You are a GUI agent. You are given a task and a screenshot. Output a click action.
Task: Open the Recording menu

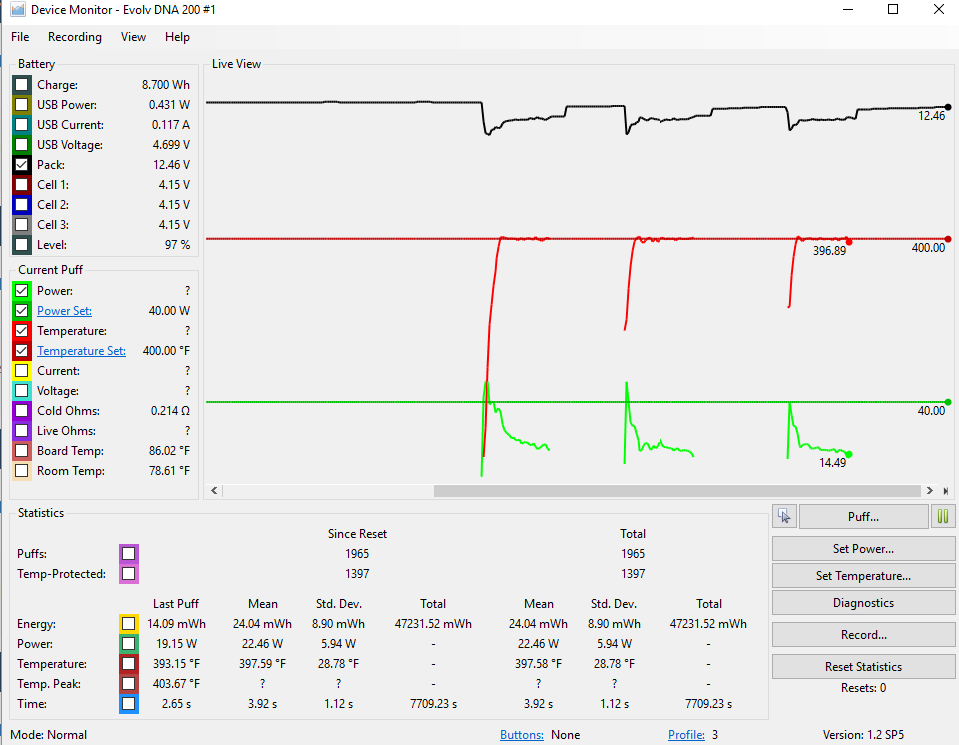[x=75, y=37]
